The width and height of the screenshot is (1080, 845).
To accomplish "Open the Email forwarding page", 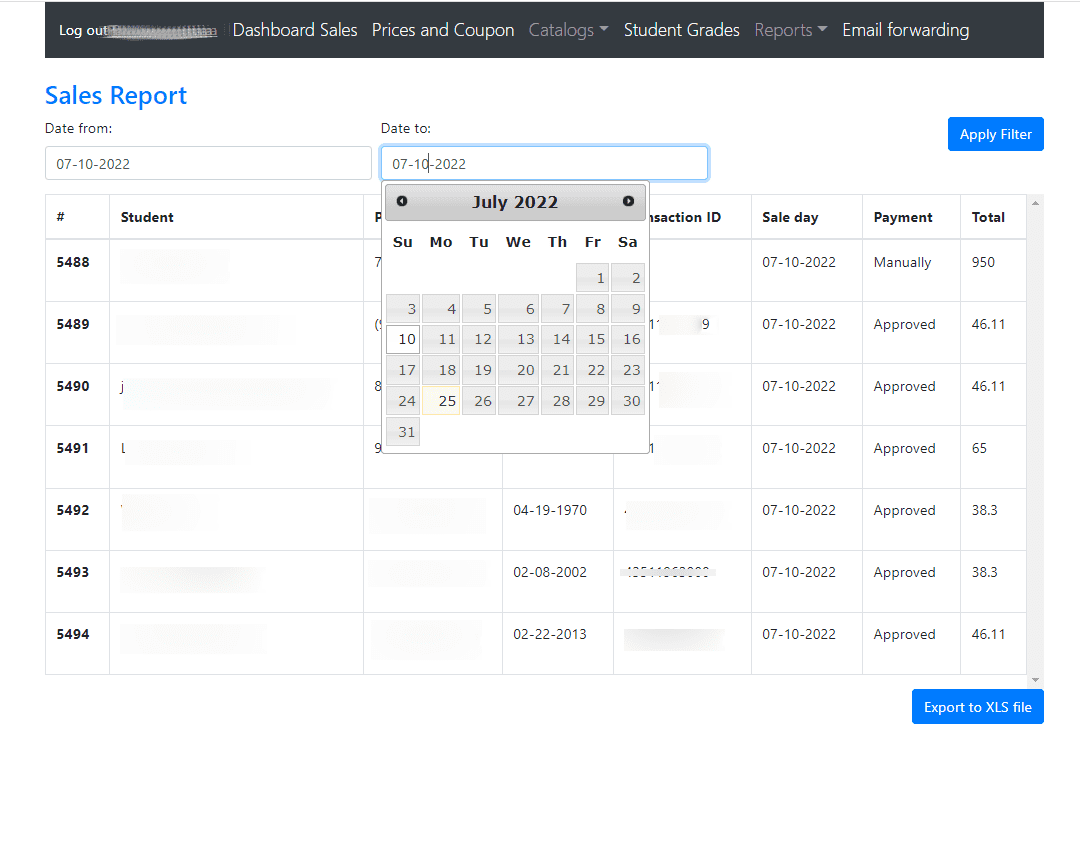I will click(x=905, y=30).
